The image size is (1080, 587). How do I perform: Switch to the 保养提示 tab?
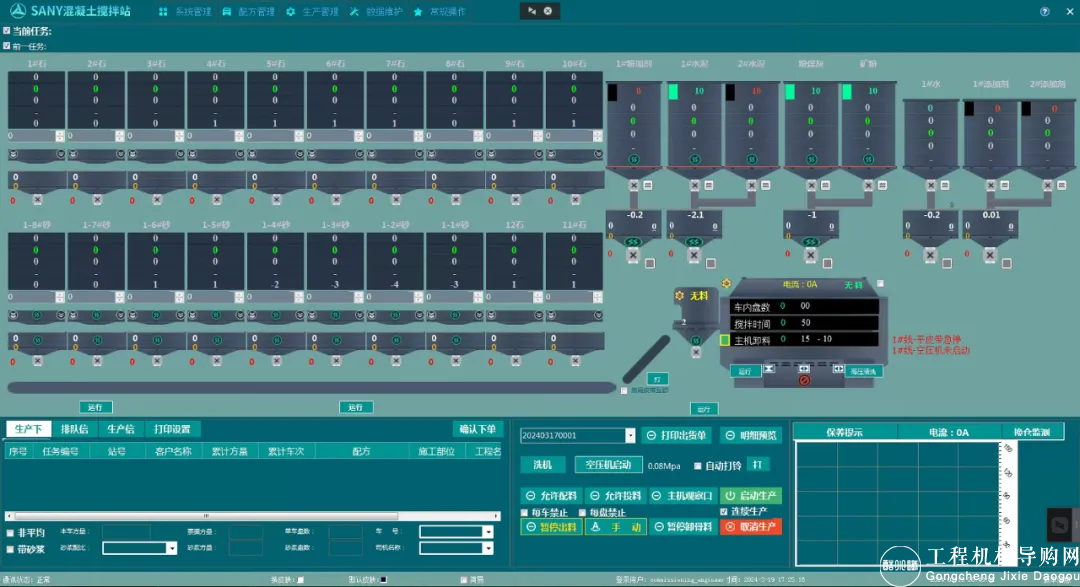[844, 433]
